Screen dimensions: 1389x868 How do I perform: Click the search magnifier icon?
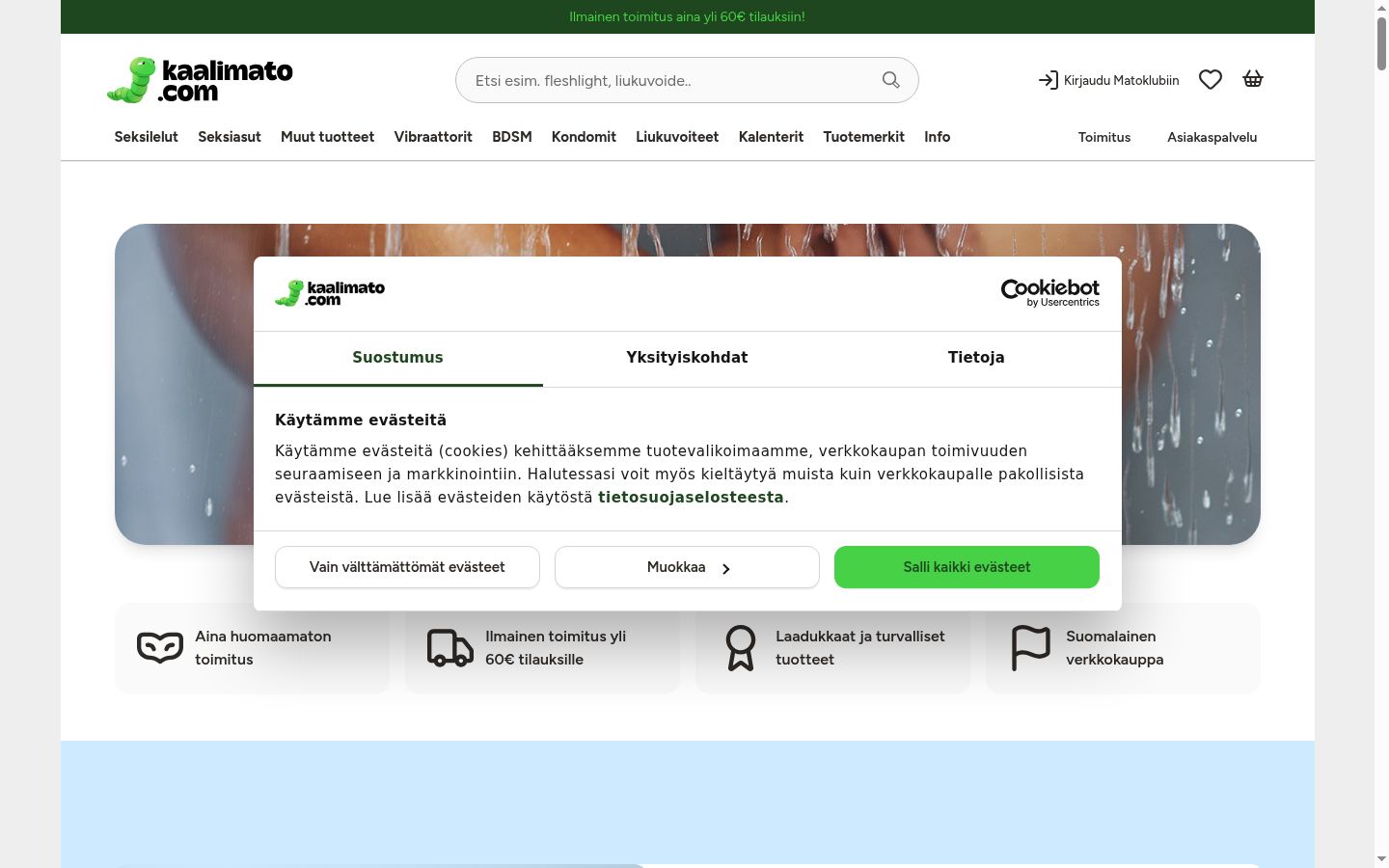[x=891, y=80]
